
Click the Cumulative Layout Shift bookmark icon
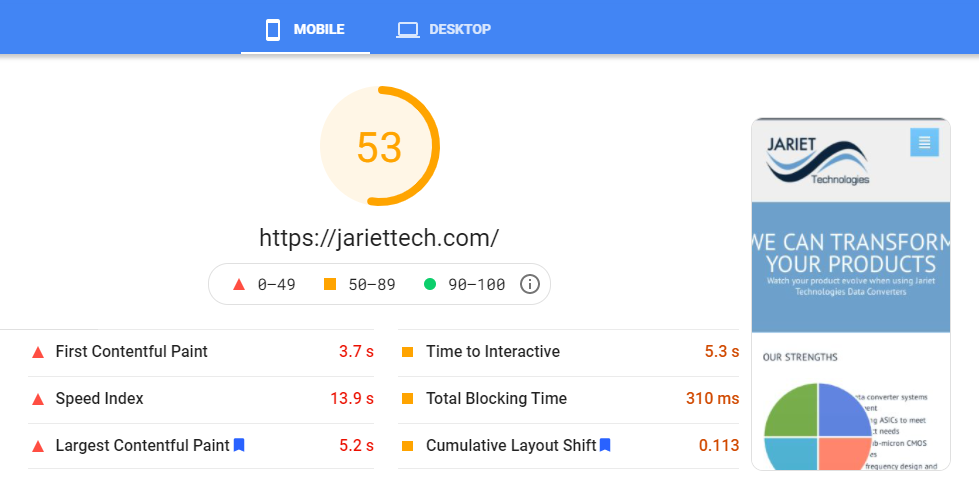605,445
